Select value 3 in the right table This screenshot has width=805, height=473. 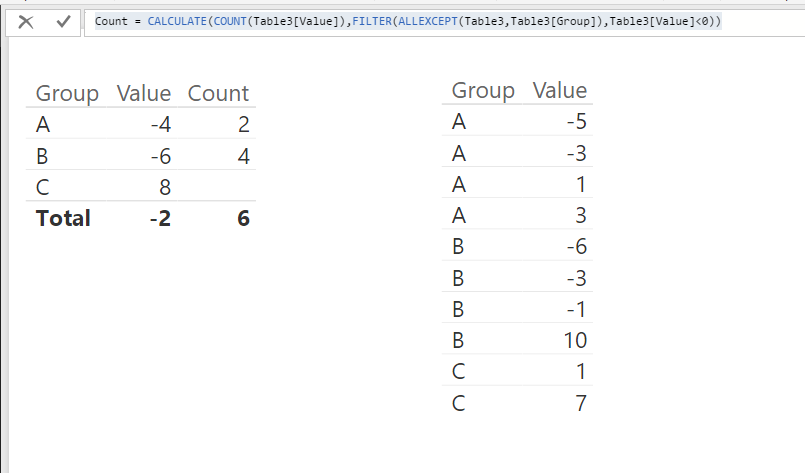click(x=581, y=215)
